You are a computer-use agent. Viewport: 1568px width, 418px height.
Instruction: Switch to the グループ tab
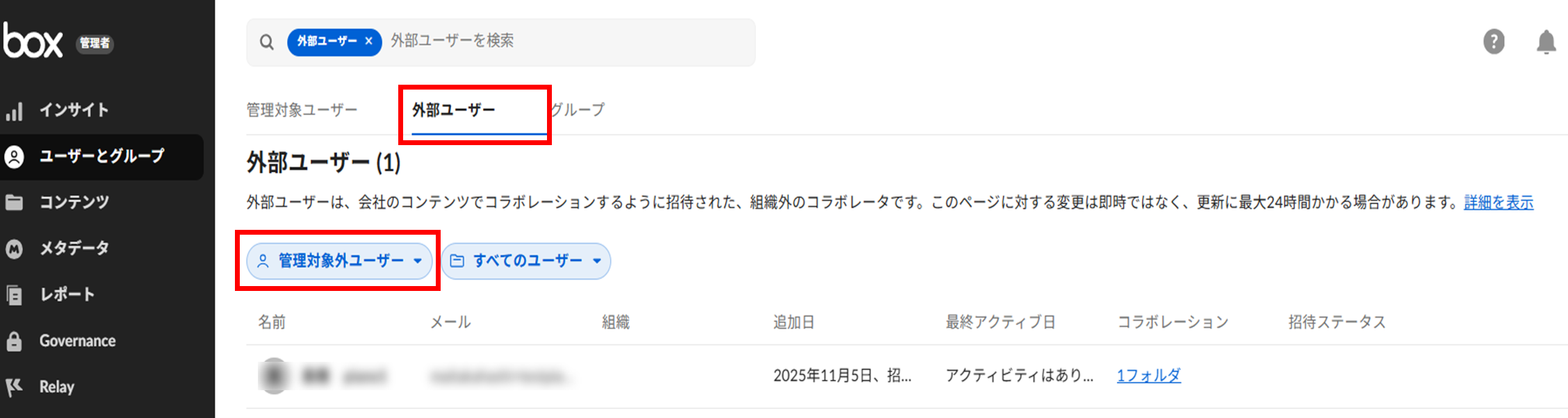click(x=578, y=110)
